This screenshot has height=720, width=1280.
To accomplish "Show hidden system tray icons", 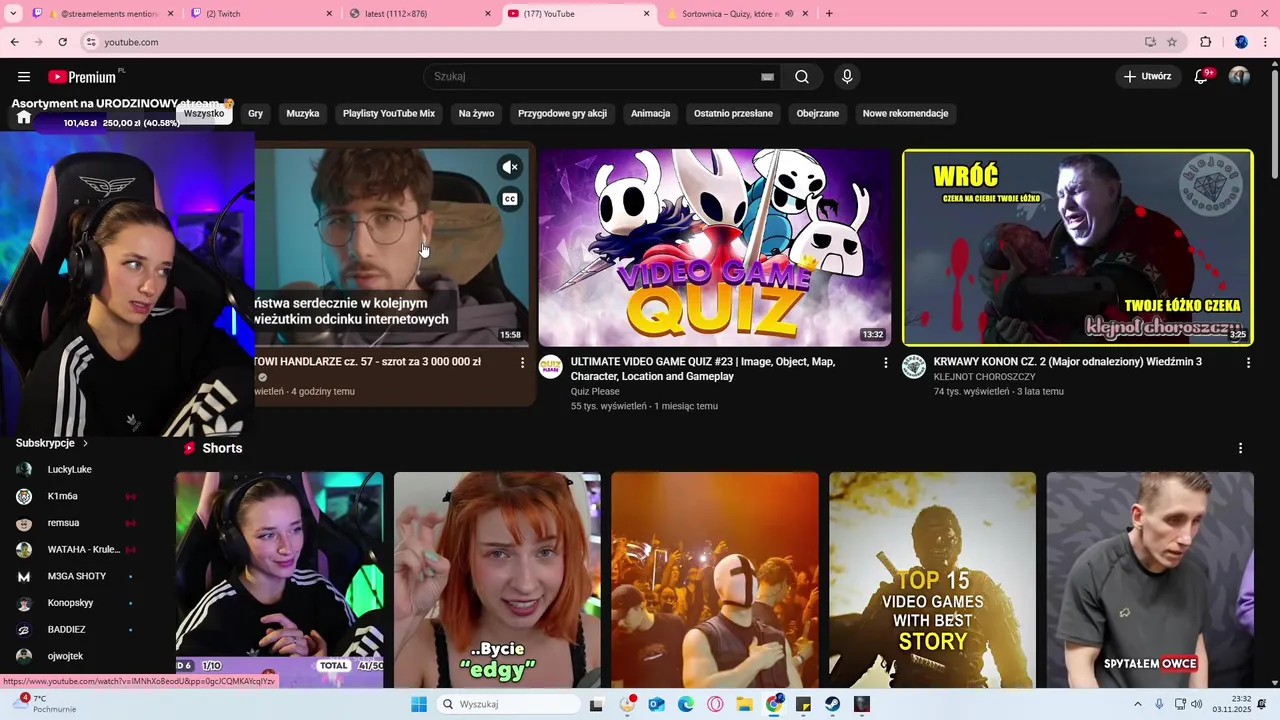I will (x=1137, y=704).
